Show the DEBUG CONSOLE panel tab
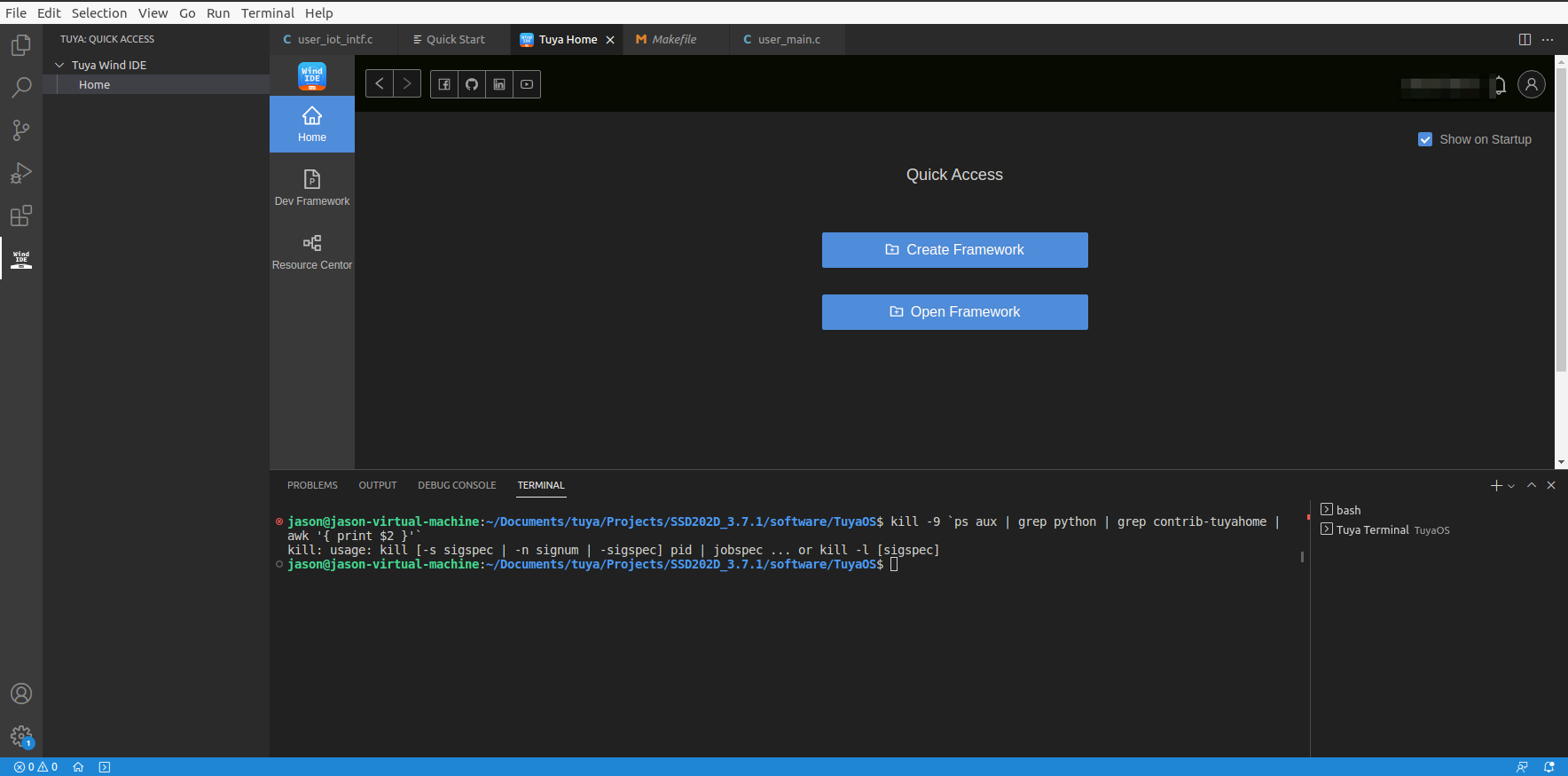The image size is (1568, 776). click(457, 485)
